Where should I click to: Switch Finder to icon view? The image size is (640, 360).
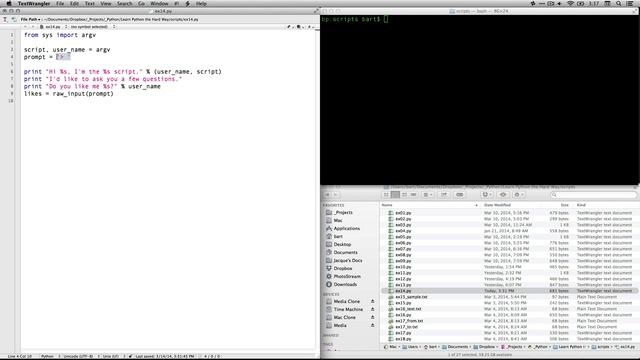pyautogui.click(x=386, y=195)
